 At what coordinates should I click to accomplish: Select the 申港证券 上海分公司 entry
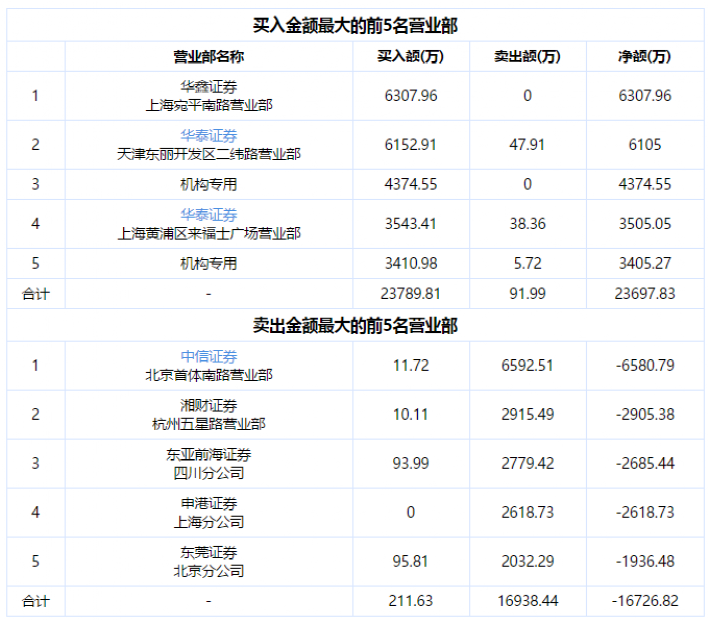coord(209,513)
